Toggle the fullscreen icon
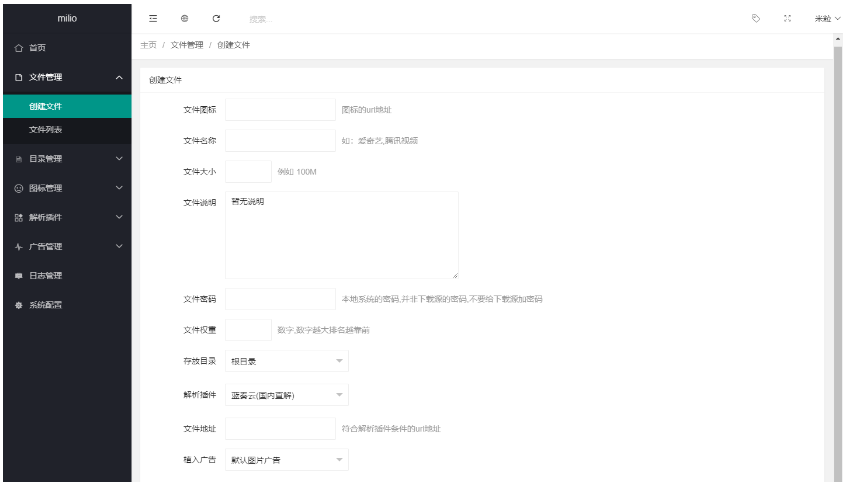Screen dimensions: 845x482 coord(787,18)
